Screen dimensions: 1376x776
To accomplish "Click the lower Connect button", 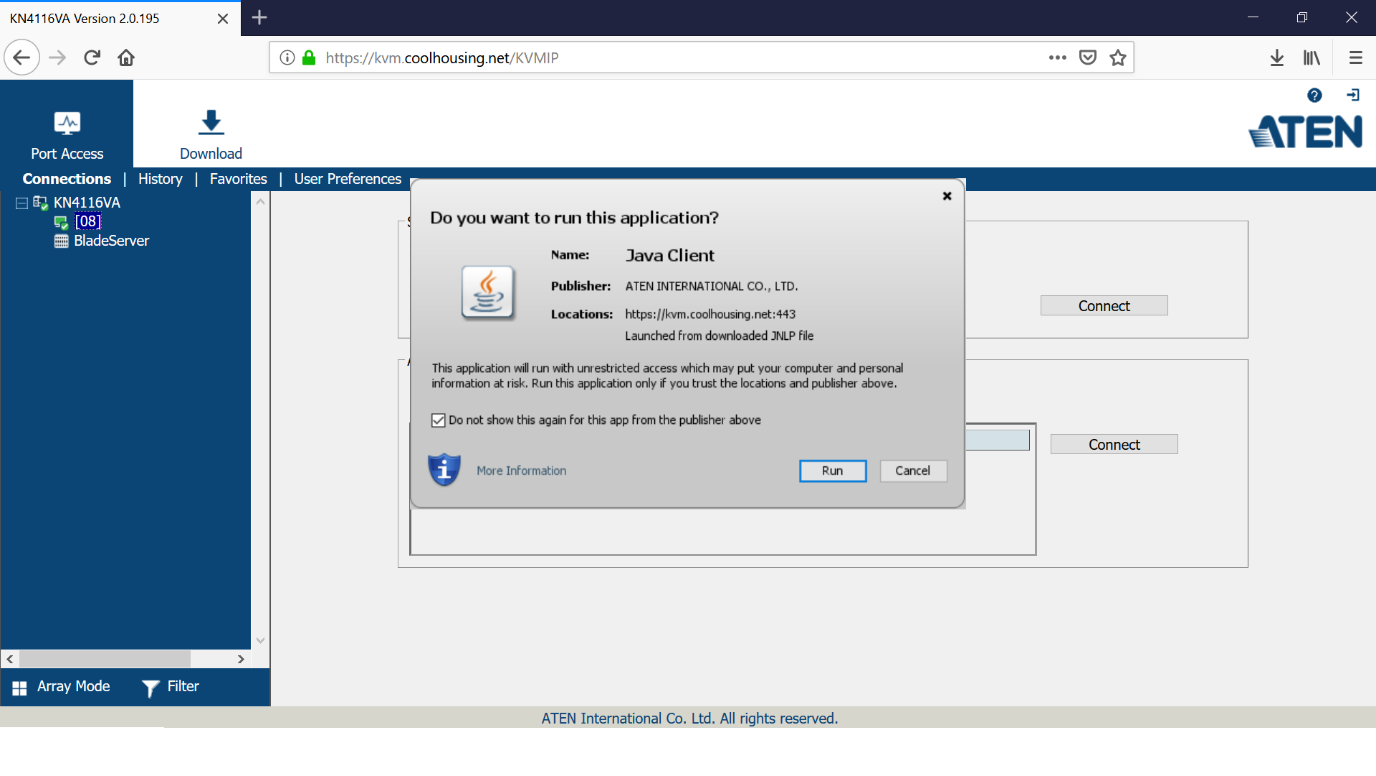I will [x=1114, y=445].
